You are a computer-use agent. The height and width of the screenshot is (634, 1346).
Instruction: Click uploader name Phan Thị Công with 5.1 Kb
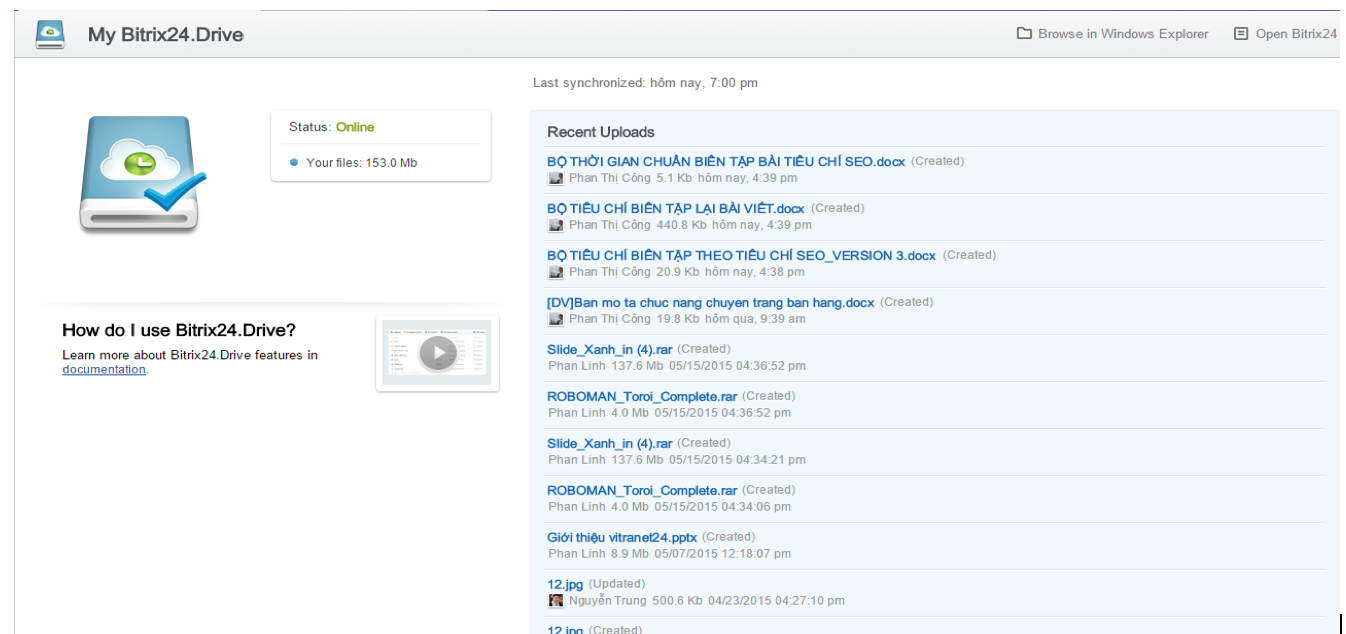coord(610,178)
